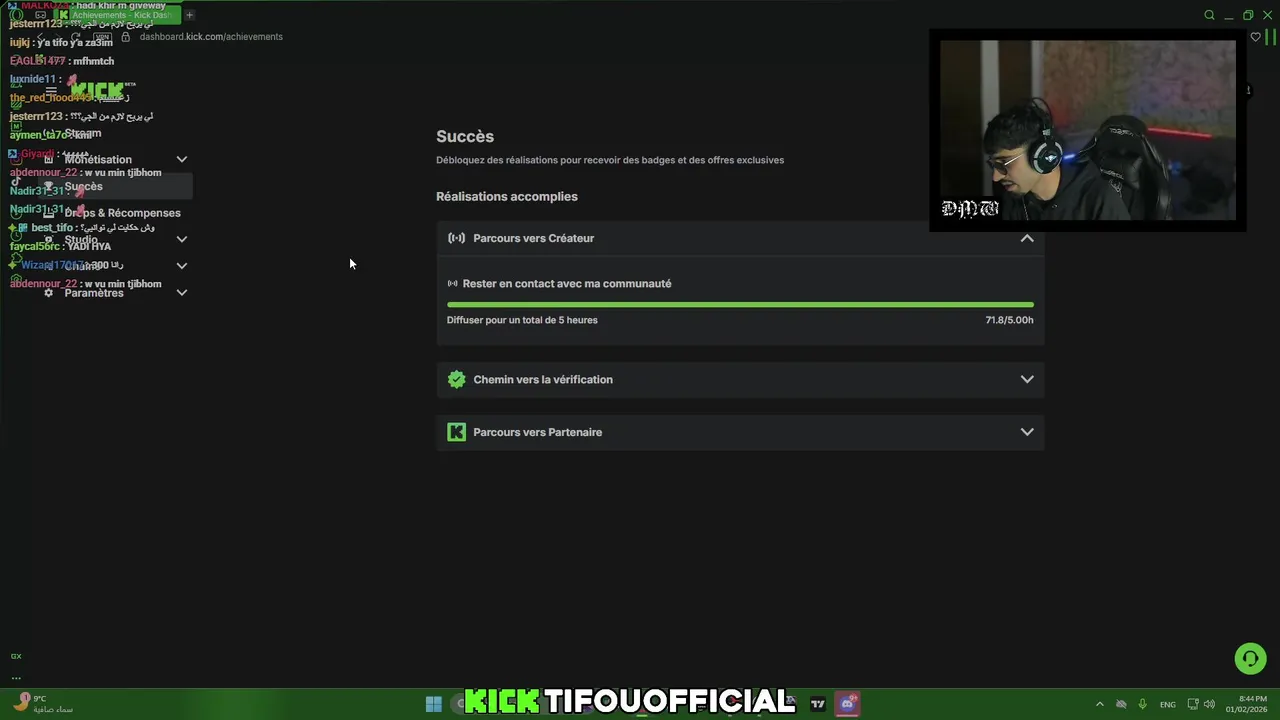Viewport: 1280px width, 720px height.
Task: Switch the ENG input language
Action: (x=1168, y=704)
